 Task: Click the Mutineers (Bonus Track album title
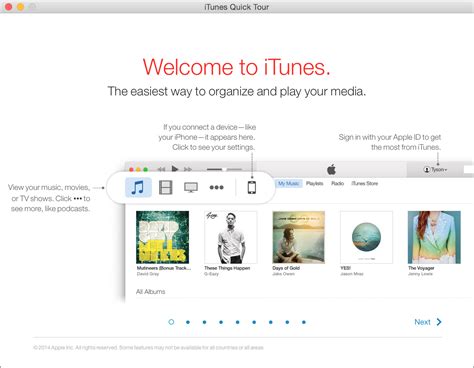click(x=164, y=268)
